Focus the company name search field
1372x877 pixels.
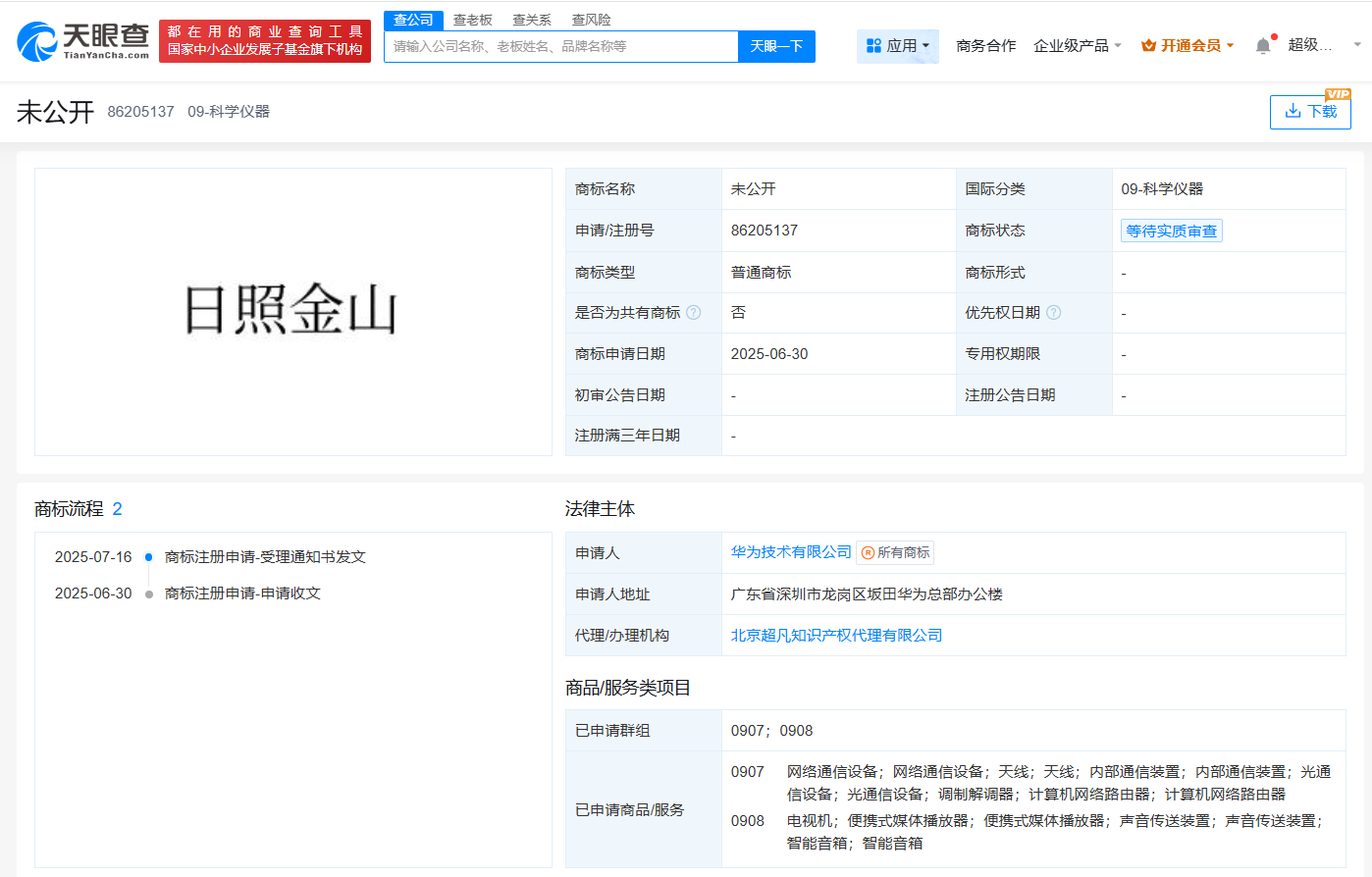click(x=560, y=46)
